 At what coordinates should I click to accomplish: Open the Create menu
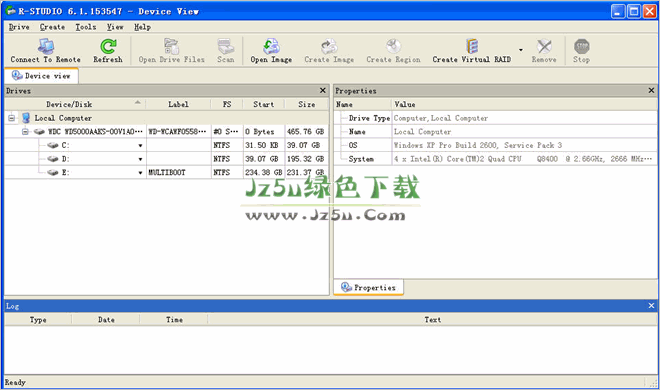pos(52,27)
